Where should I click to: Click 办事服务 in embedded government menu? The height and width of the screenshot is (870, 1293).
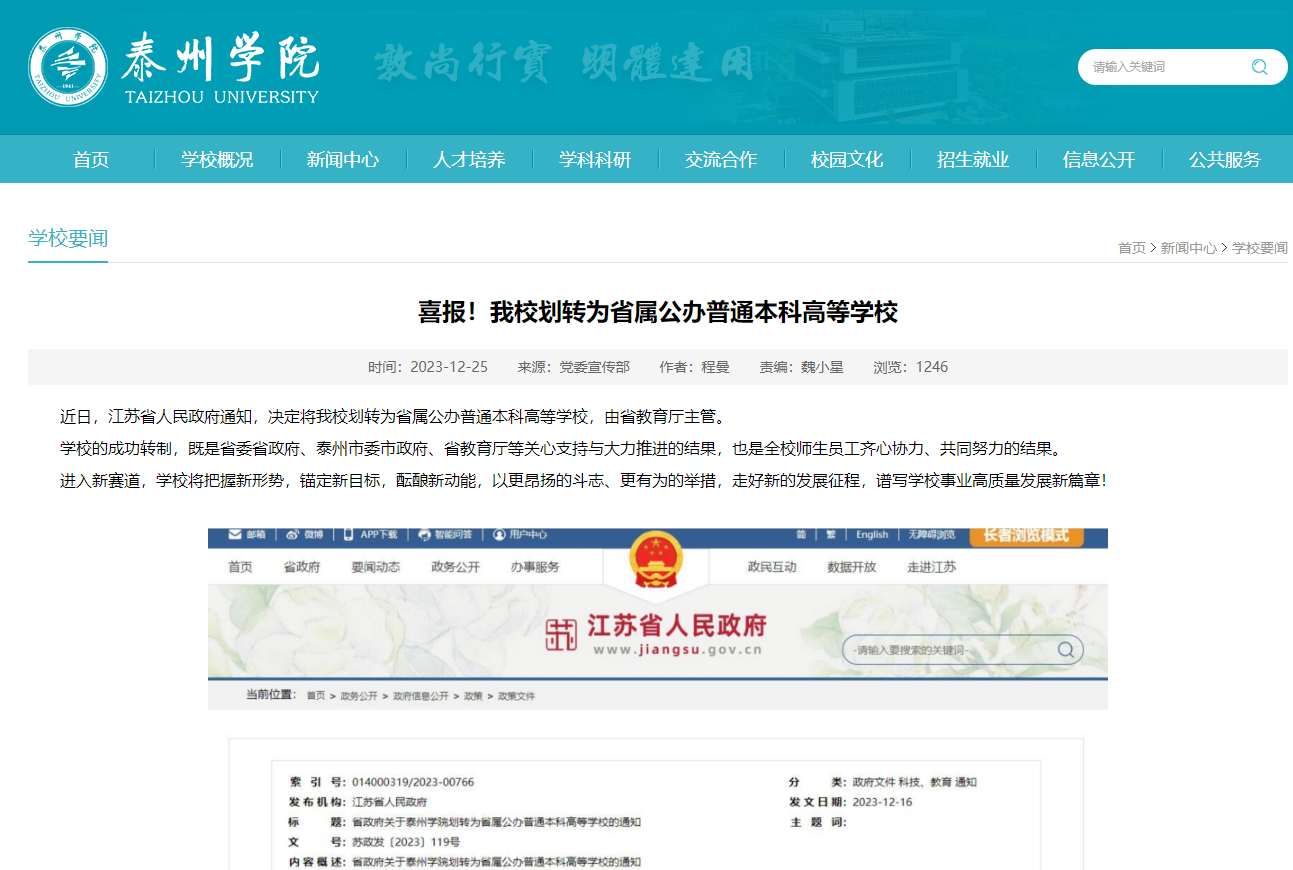(x=535, y=567)
